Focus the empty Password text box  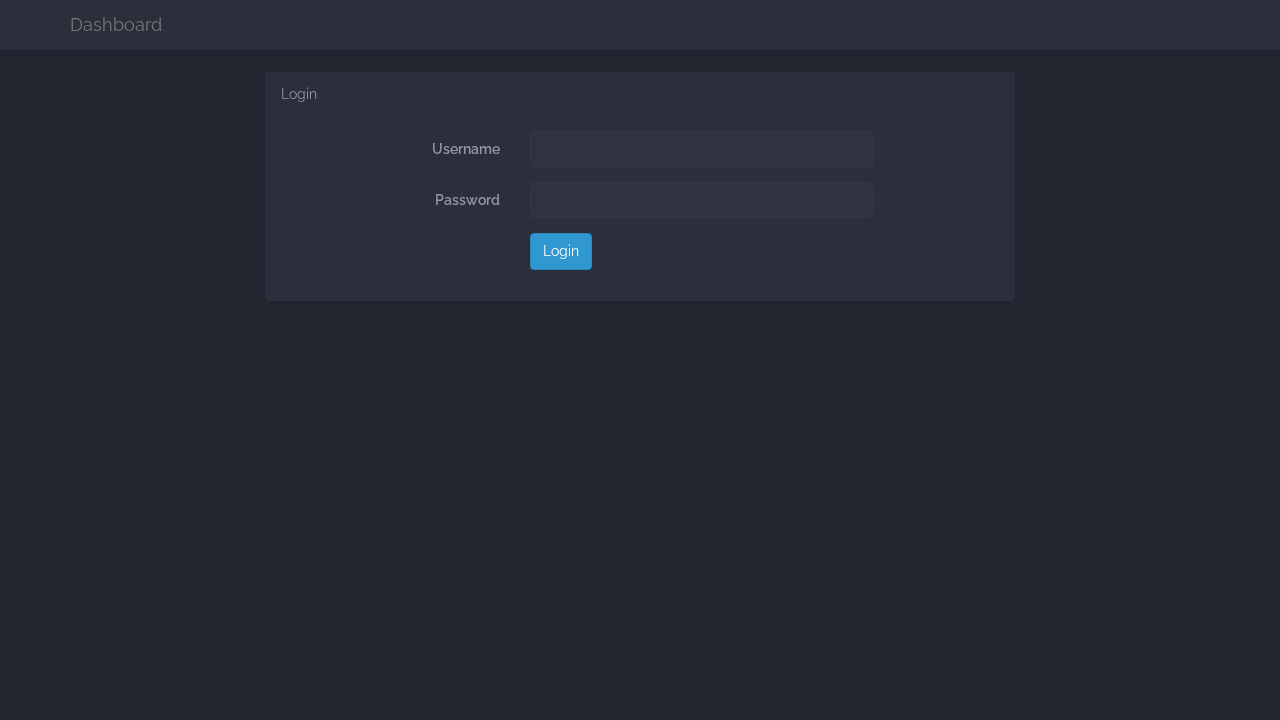(701, 200)
